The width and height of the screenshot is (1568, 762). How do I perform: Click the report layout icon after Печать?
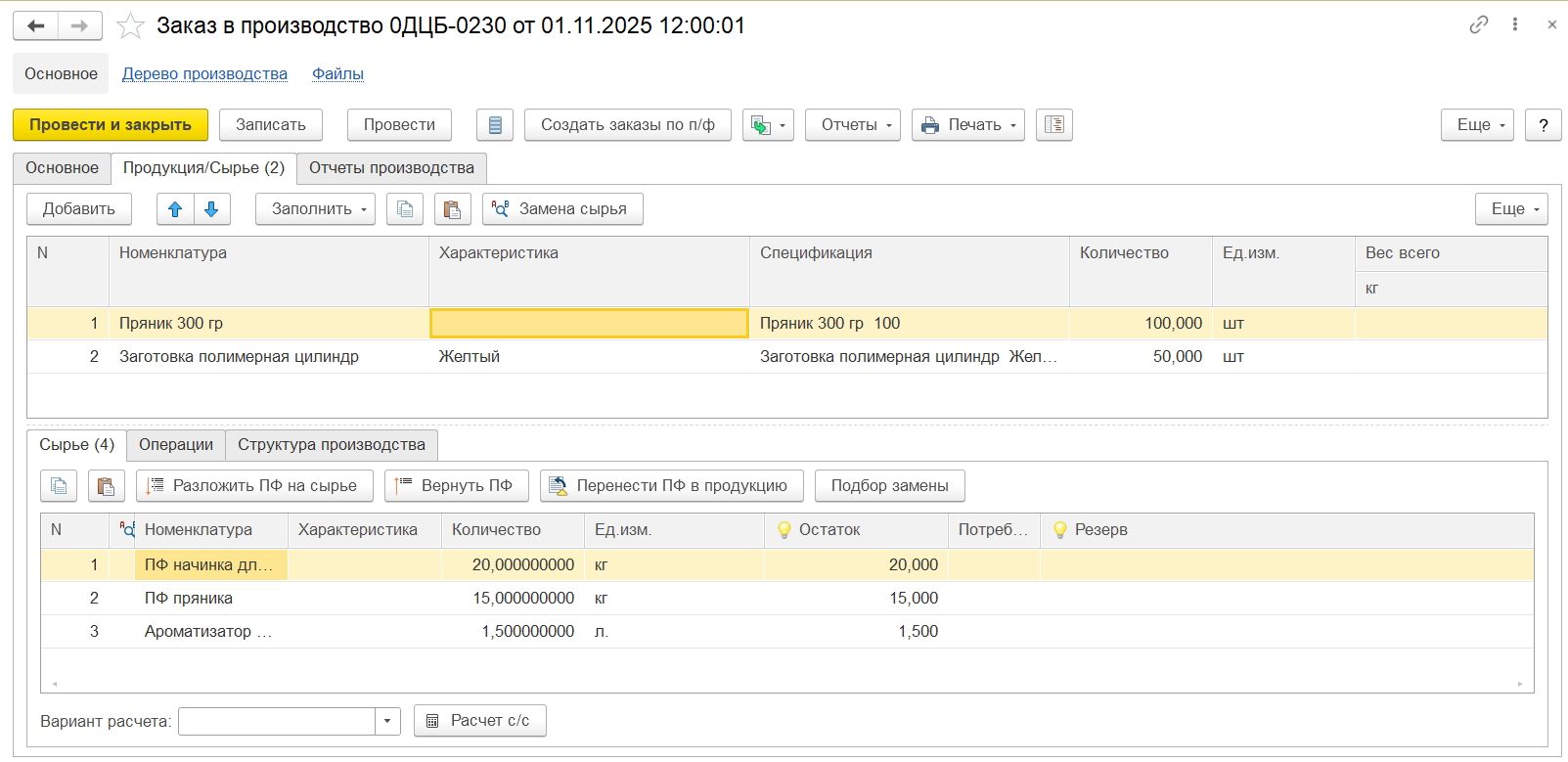click(1053, 125)
